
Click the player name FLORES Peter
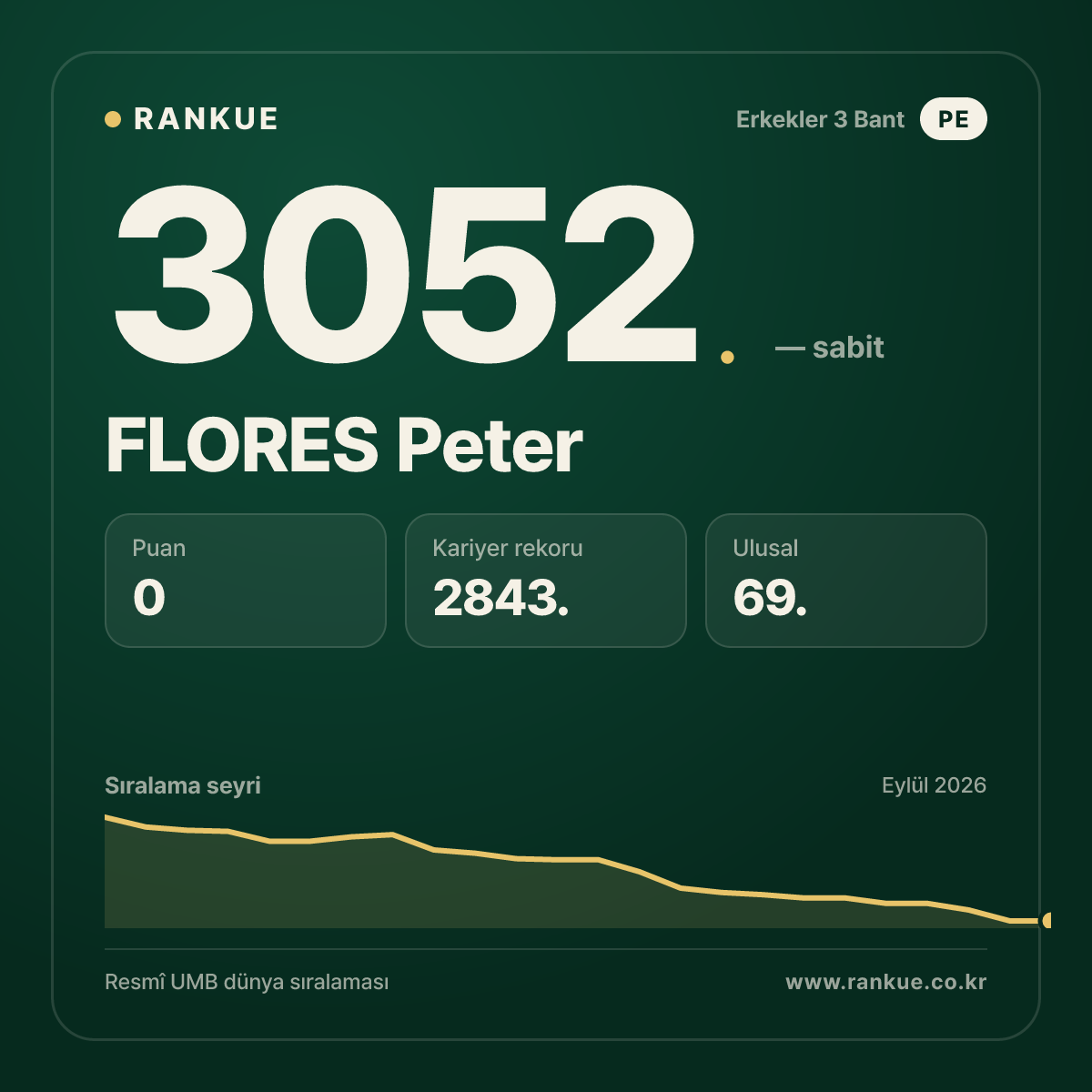coord(344,446)
